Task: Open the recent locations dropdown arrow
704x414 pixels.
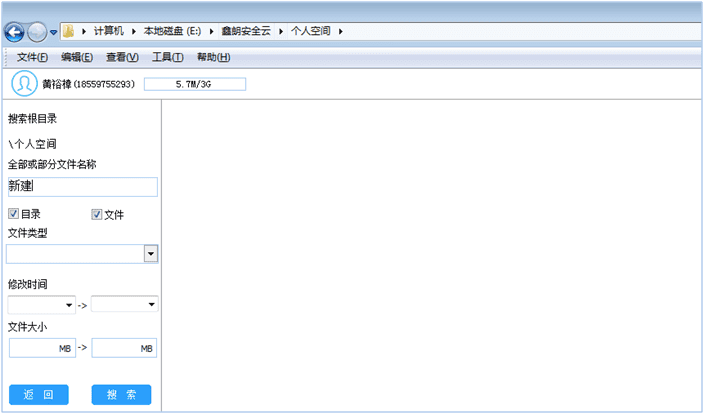Action: [x=53, y=32]
